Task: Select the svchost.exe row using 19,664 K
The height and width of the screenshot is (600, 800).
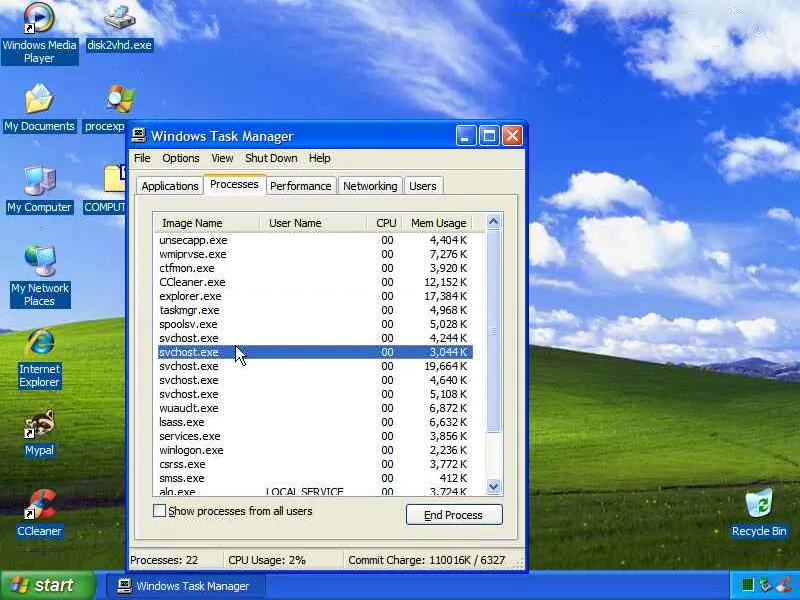Action: pos(315,366)
